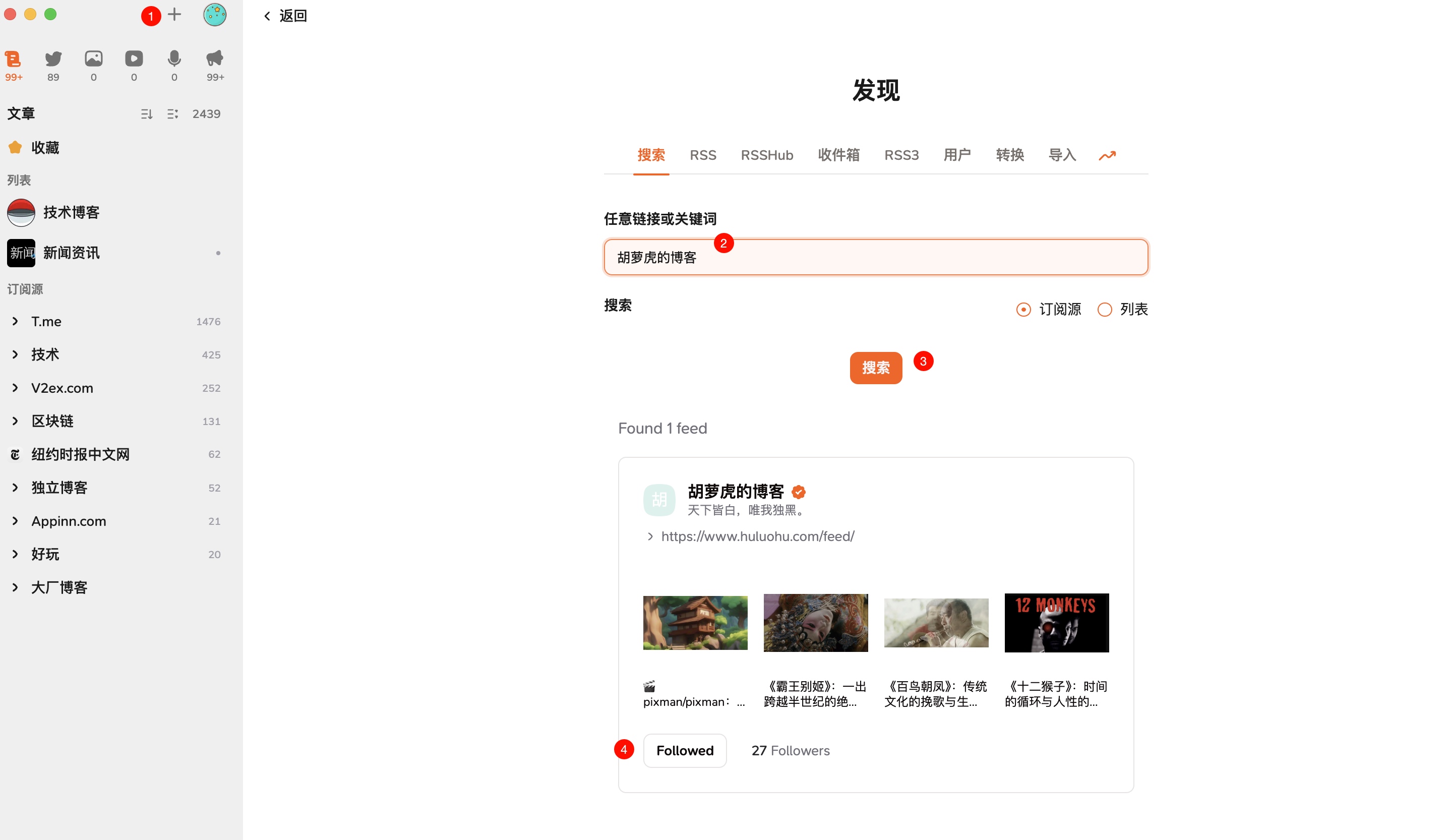Select the 列表 radio button
The width and height of the screenshot is (1448, 840).
click(1104, 310)
